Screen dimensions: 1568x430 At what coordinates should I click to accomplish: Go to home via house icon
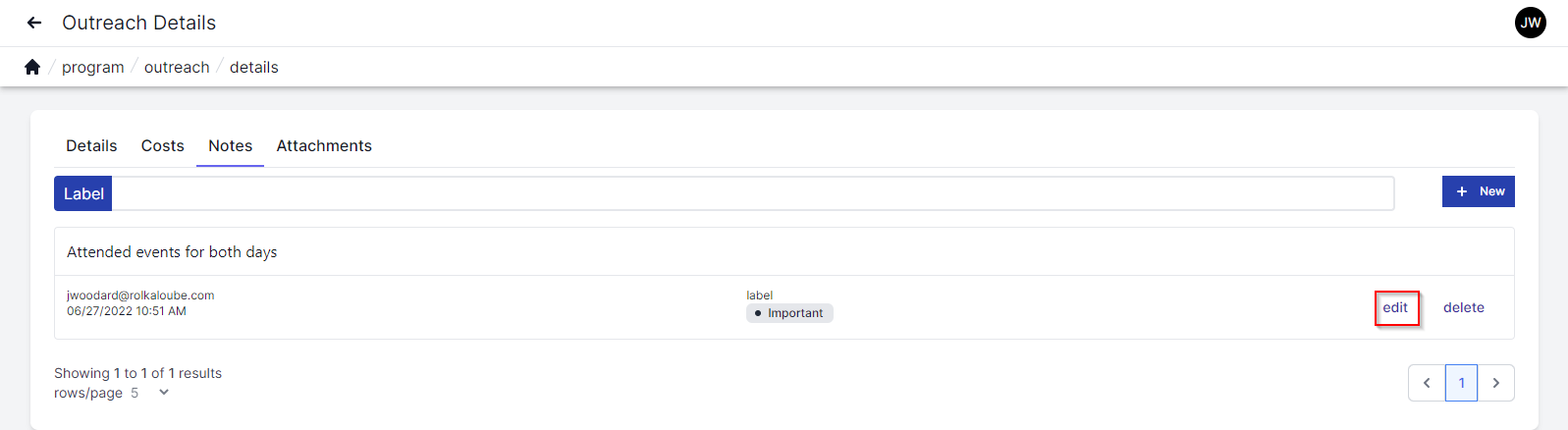(x=32, y=67)
